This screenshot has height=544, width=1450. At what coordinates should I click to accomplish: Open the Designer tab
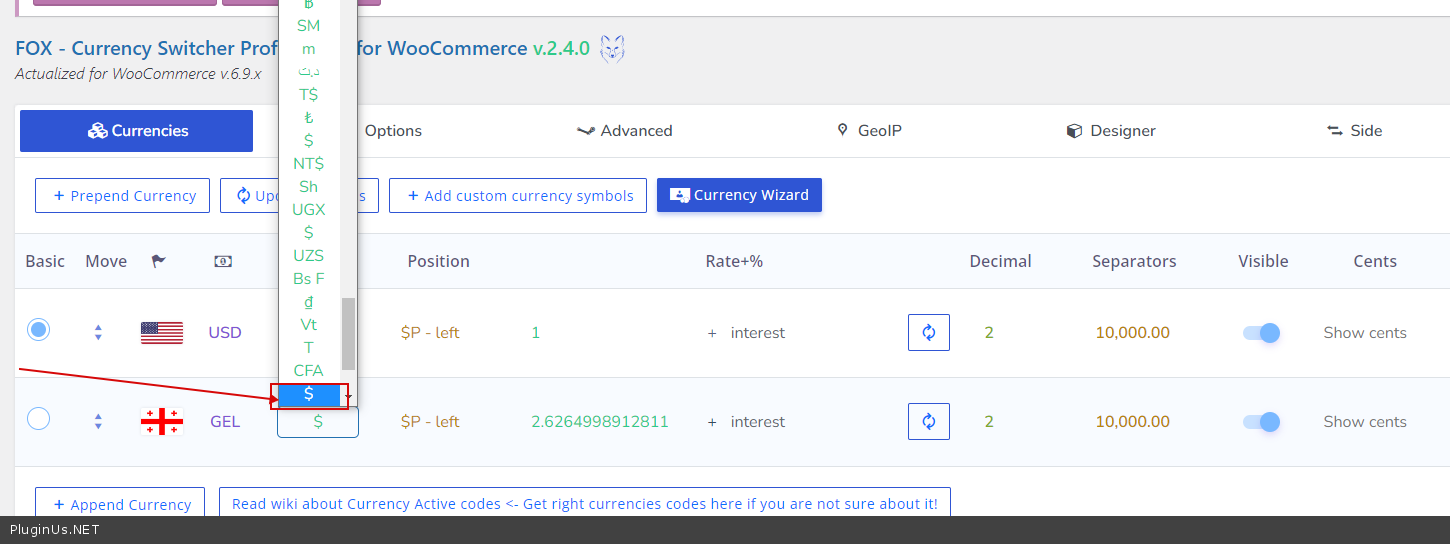[1111, 131]
